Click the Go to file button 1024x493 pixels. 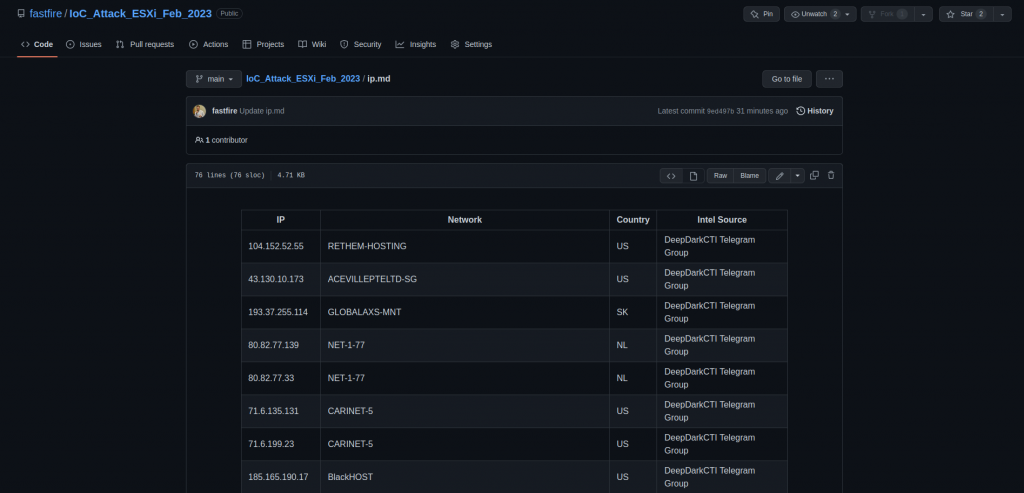[x=787, y=79]
